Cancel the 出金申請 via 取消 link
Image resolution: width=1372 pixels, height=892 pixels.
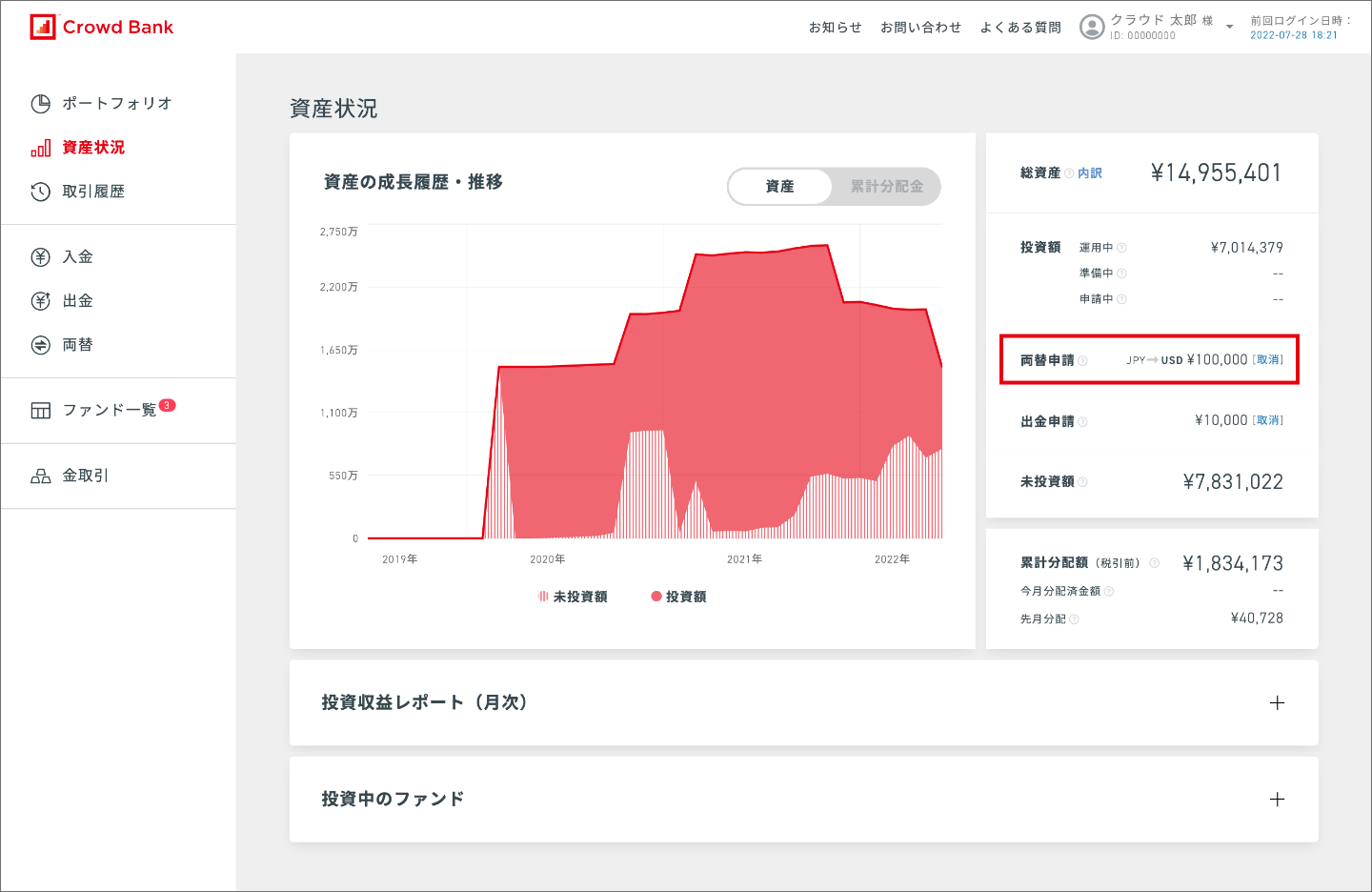click(x=1268, y=420)
